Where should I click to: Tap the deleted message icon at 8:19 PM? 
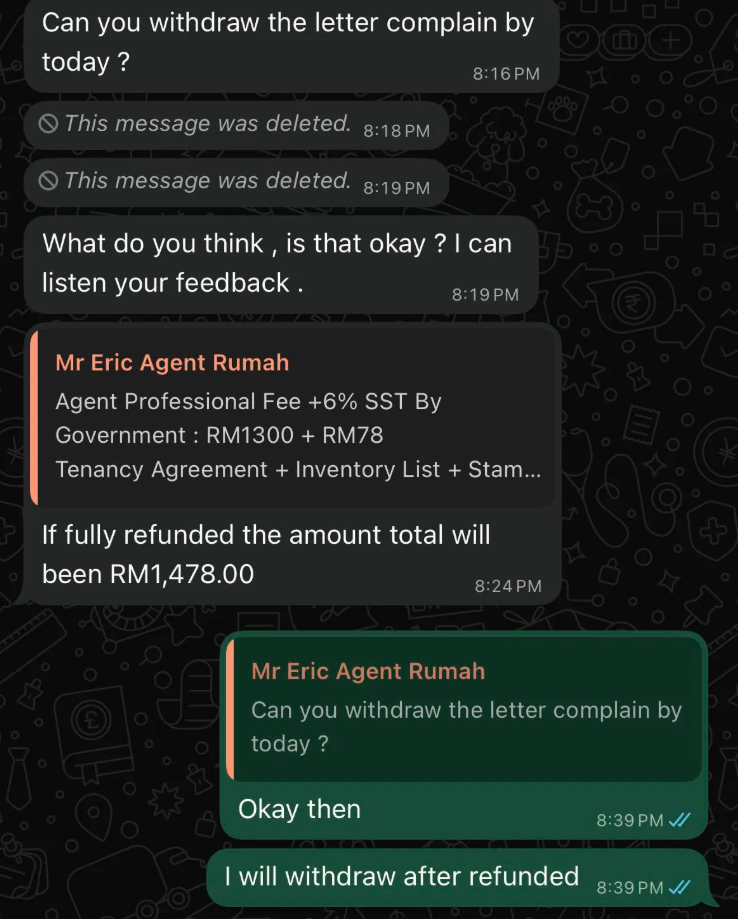point(48,181)
